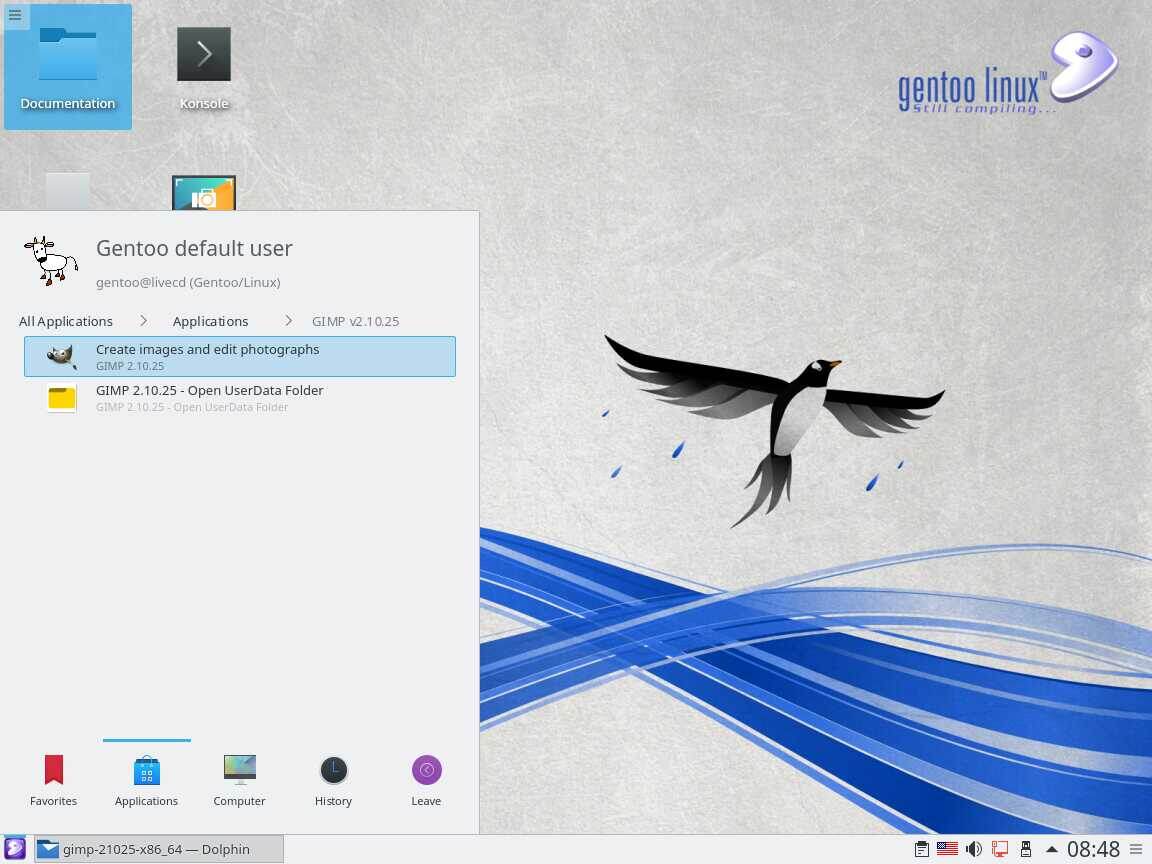The width and height of the screenshot is (1152, 864).
Task: Switch to Applications tab in launcher
Action: 146,781
